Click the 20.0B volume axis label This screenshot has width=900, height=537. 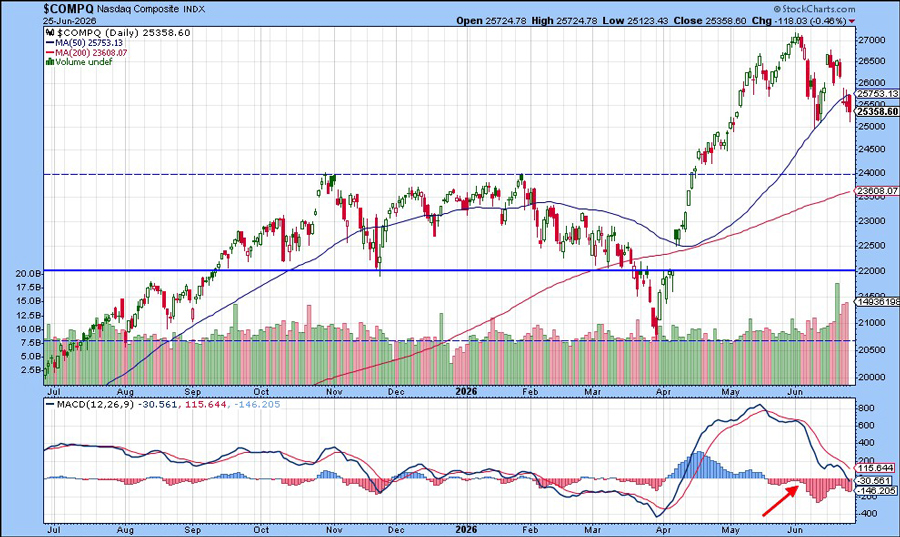point(29,274)
